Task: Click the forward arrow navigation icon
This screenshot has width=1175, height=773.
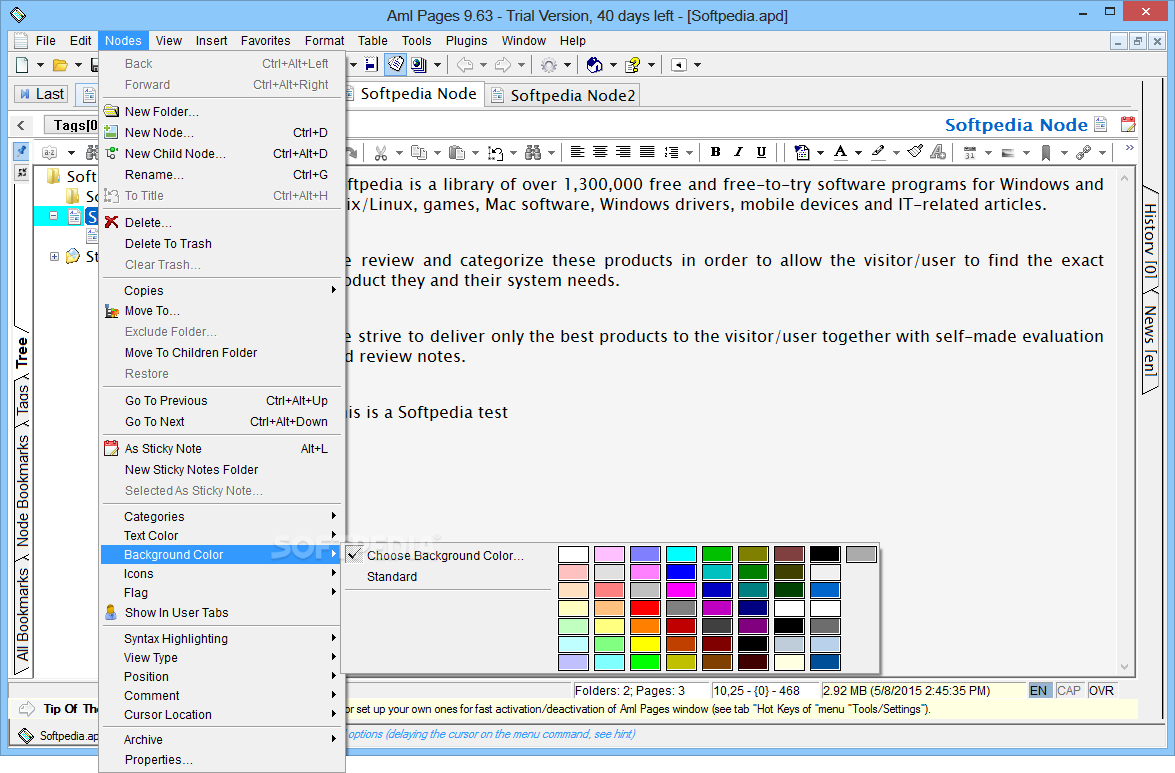Action: [503, 65]
